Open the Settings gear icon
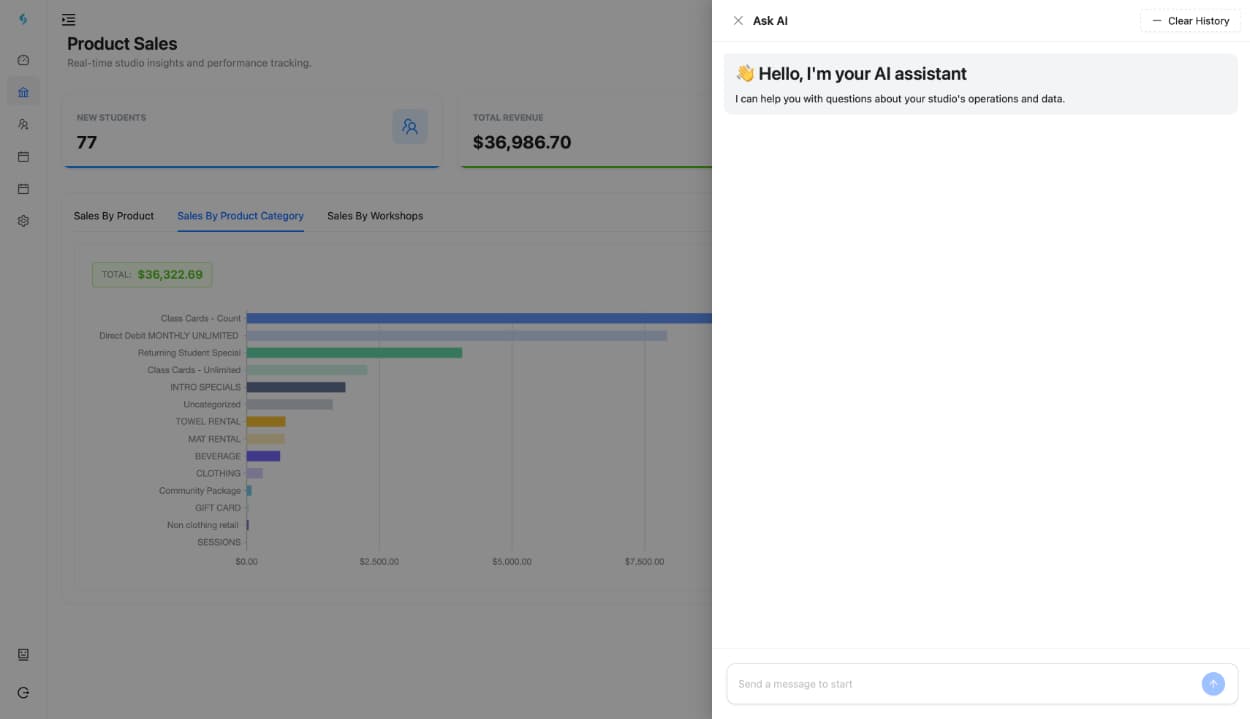Viewport: 1250px width, 719px height. [22, 220]
